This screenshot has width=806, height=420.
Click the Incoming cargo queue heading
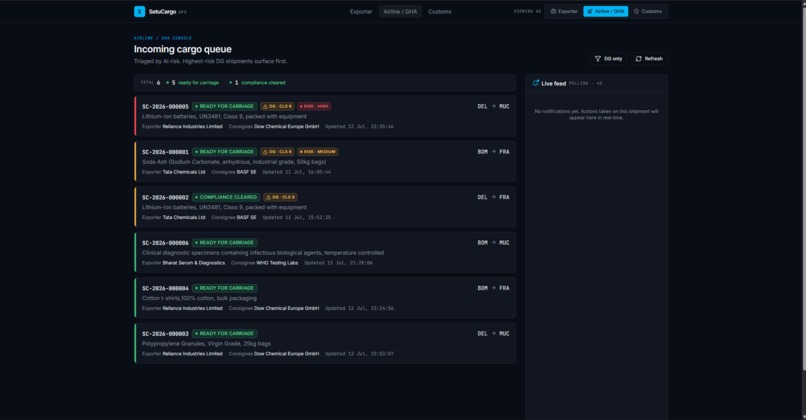pos(182,49)
